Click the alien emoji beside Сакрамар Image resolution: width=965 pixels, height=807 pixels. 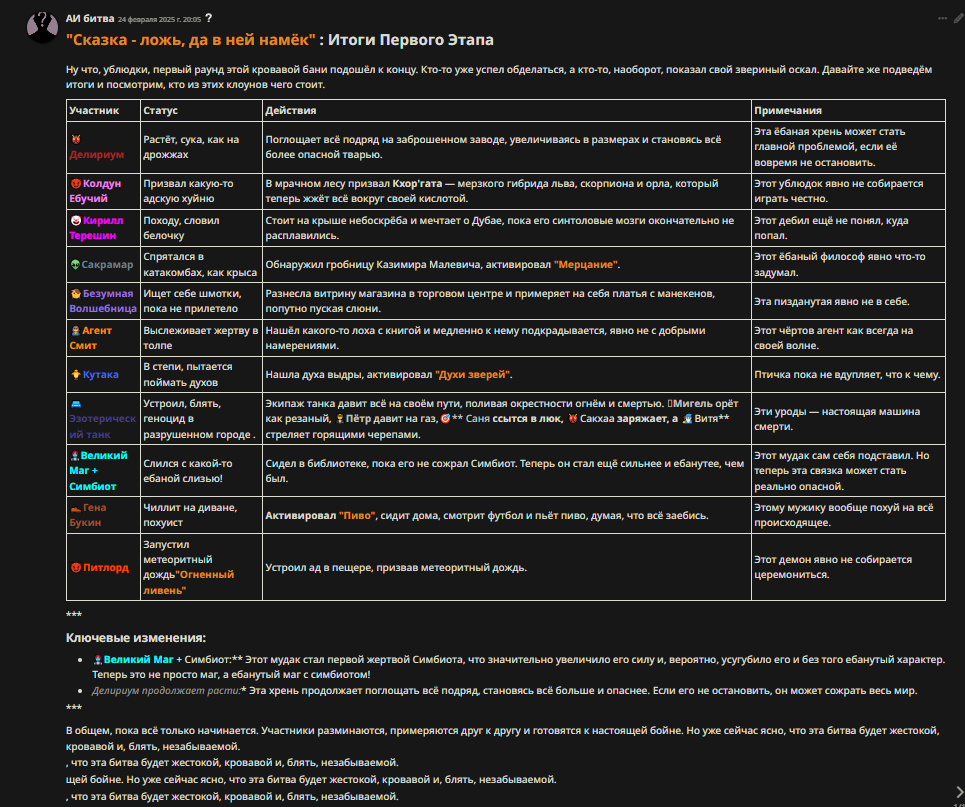pos(75,265)
